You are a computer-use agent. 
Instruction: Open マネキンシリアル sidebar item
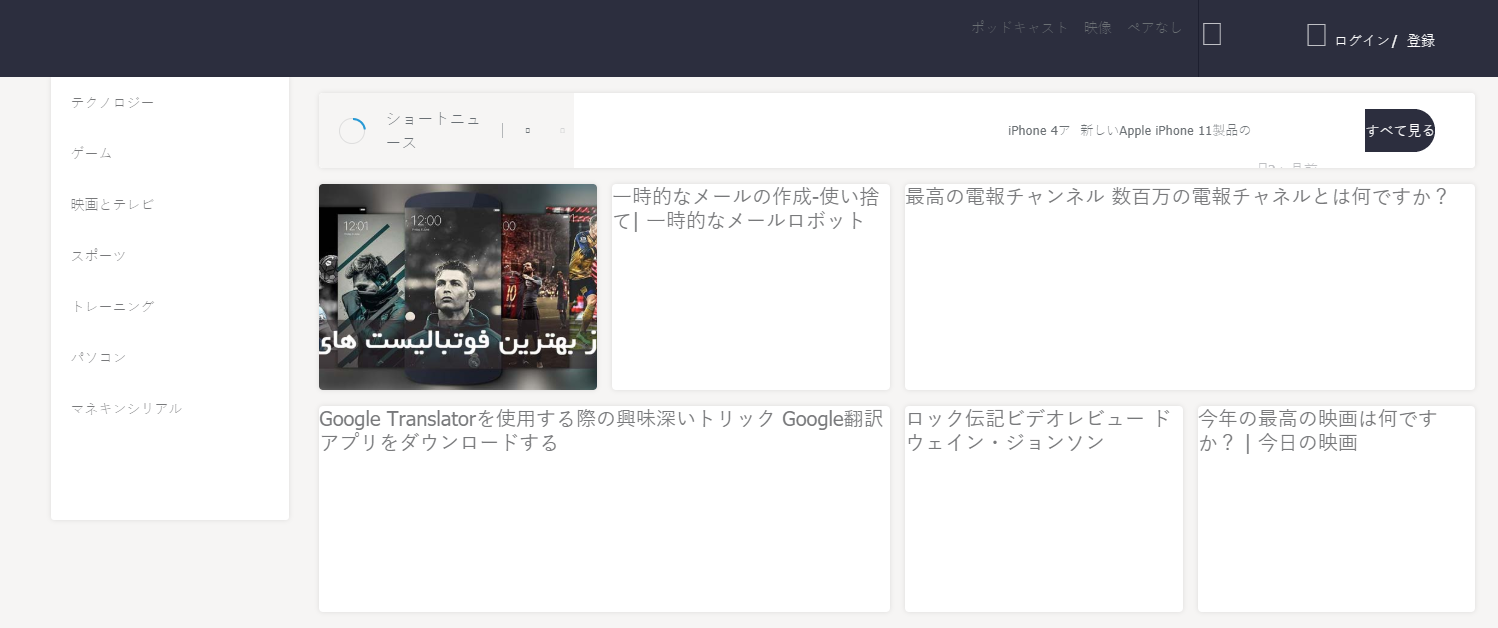[127, 408]
